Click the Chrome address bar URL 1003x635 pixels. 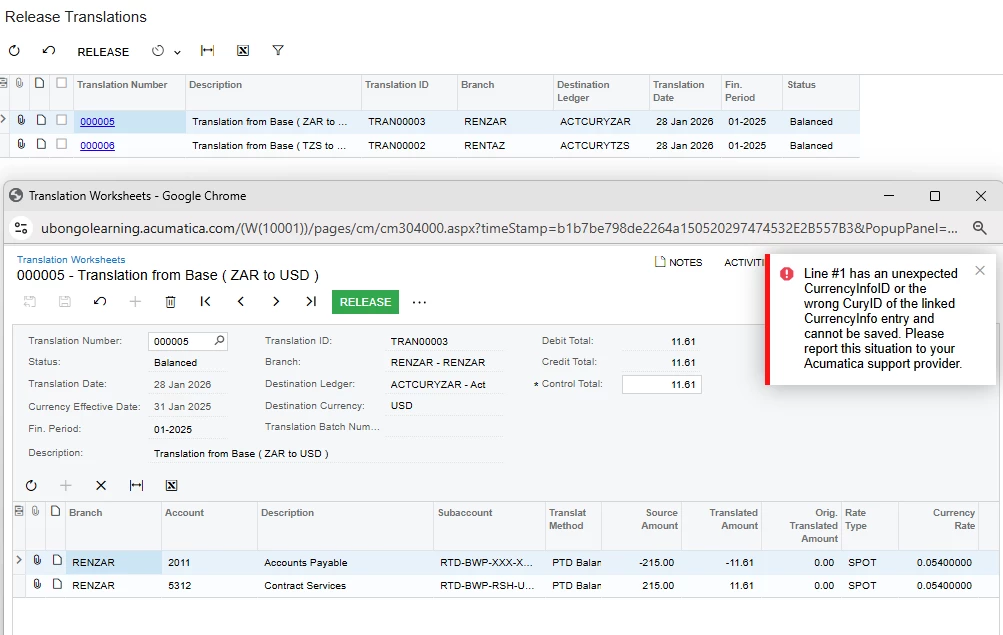click(x=499, y=228)
